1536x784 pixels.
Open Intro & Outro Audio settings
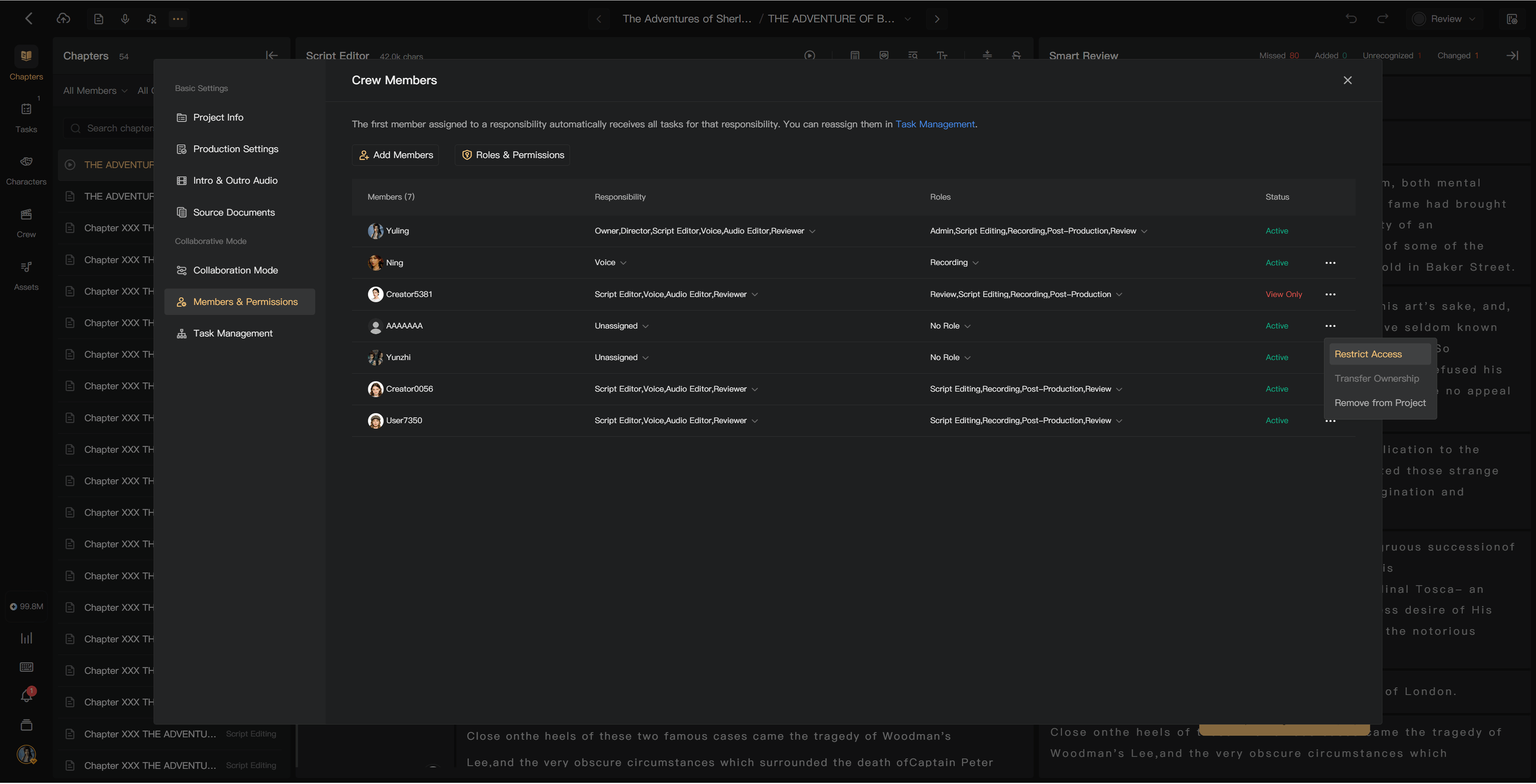(239, 181)
